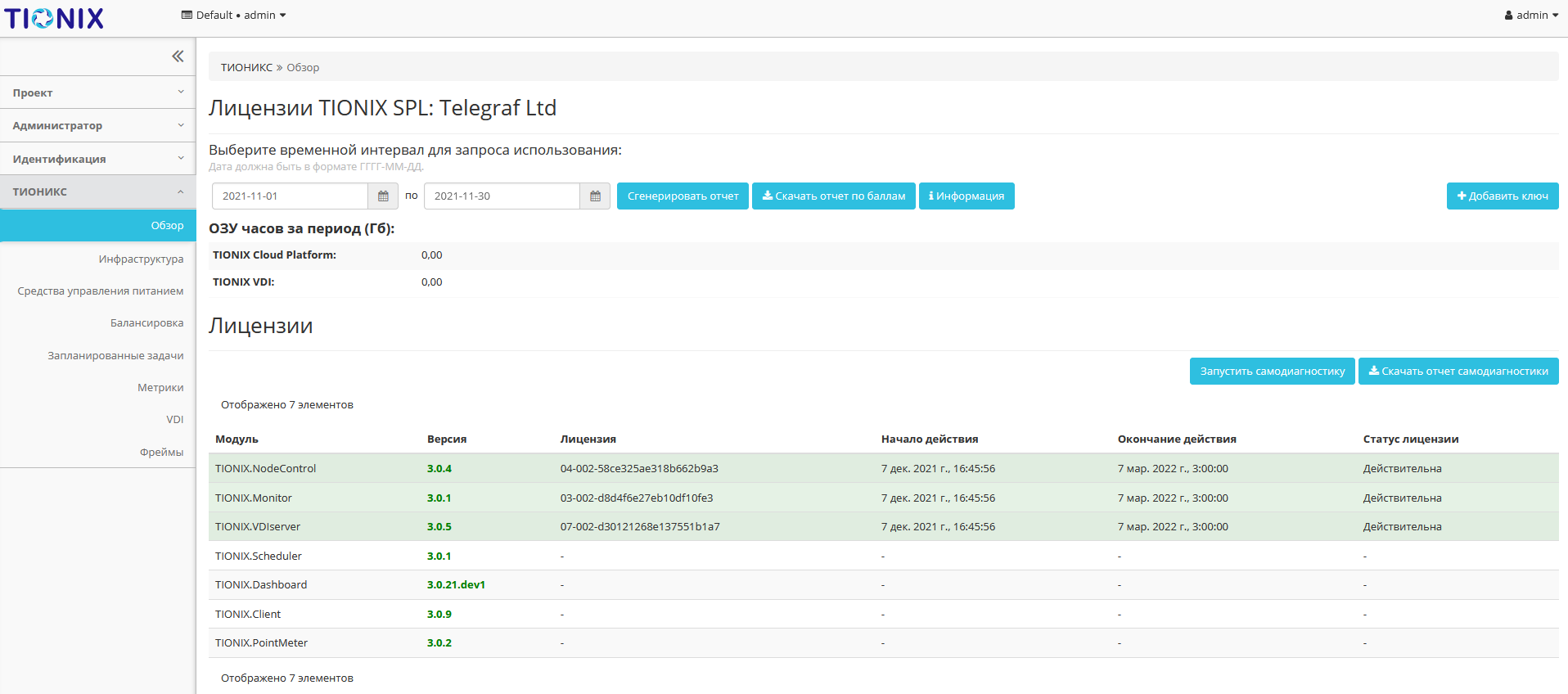
Task: Expand the Проект section
Action: click(98, 92)
